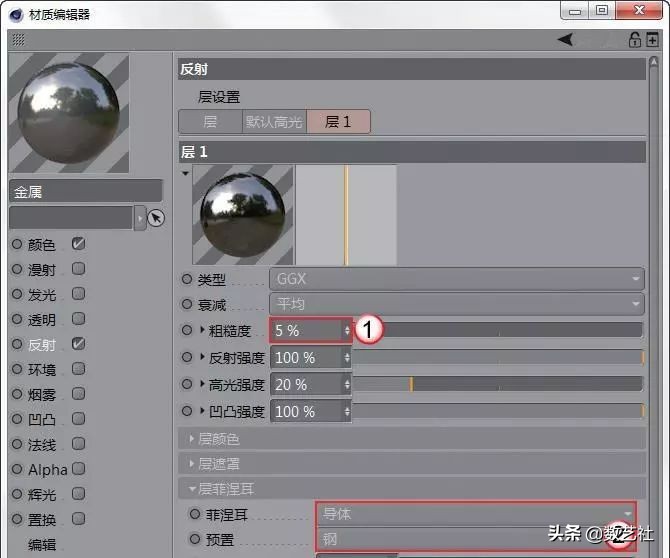Switch to the 默认高光 tab
The height and width of the screenshot is (558, 670).
tap(274, 122)
